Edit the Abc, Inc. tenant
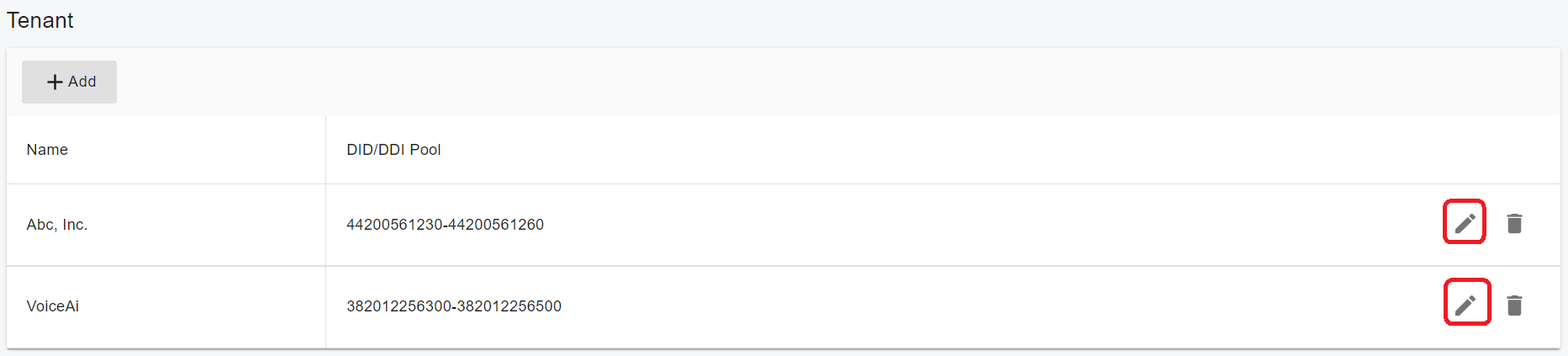 (1465, 223)
